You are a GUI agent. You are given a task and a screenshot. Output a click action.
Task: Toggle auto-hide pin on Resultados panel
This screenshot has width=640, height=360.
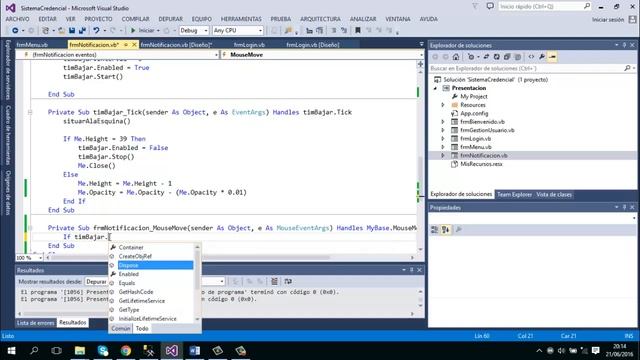click(412, 270)
